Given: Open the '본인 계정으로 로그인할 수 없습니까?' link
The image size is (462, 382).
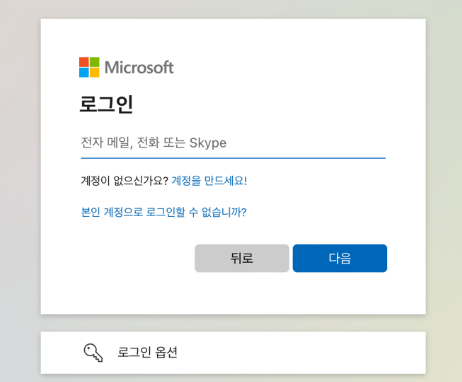Looking at the screenshot, I should 164,212.
